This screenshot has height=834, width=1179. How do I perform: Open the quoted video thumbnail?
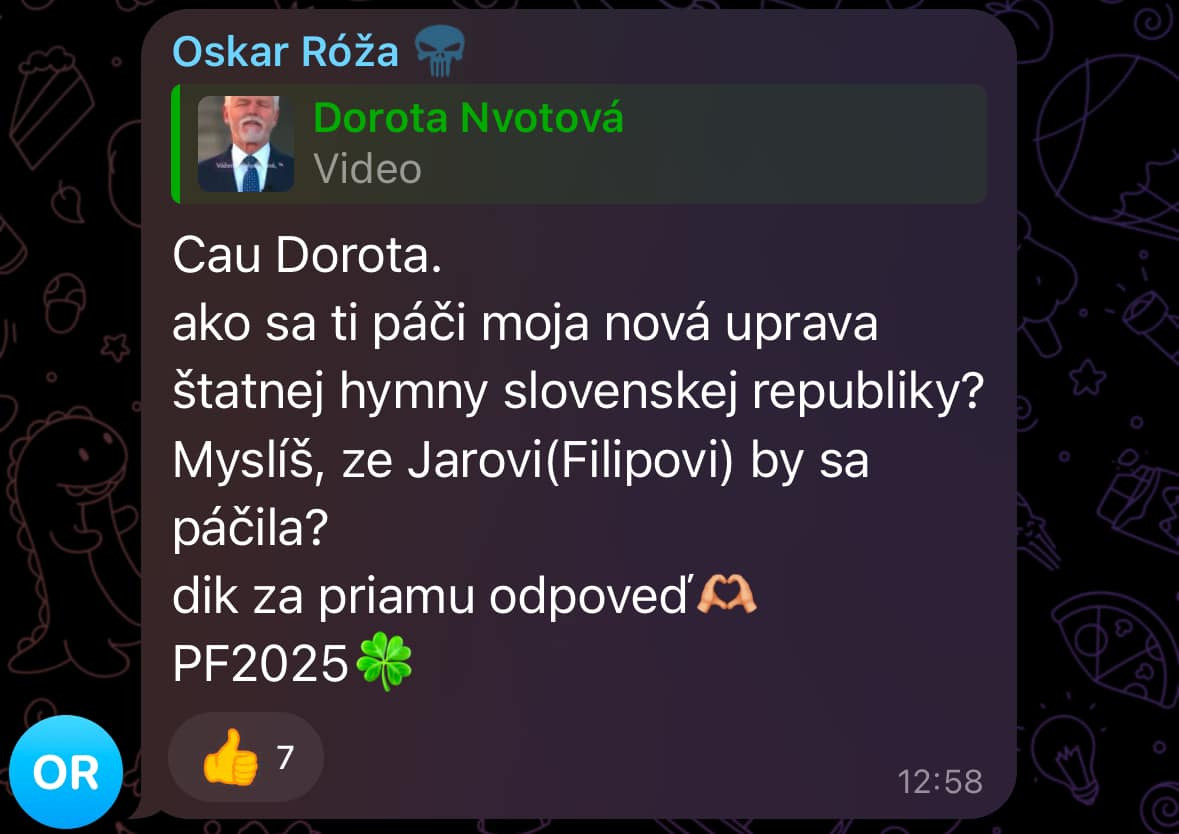tap(246, 144)
